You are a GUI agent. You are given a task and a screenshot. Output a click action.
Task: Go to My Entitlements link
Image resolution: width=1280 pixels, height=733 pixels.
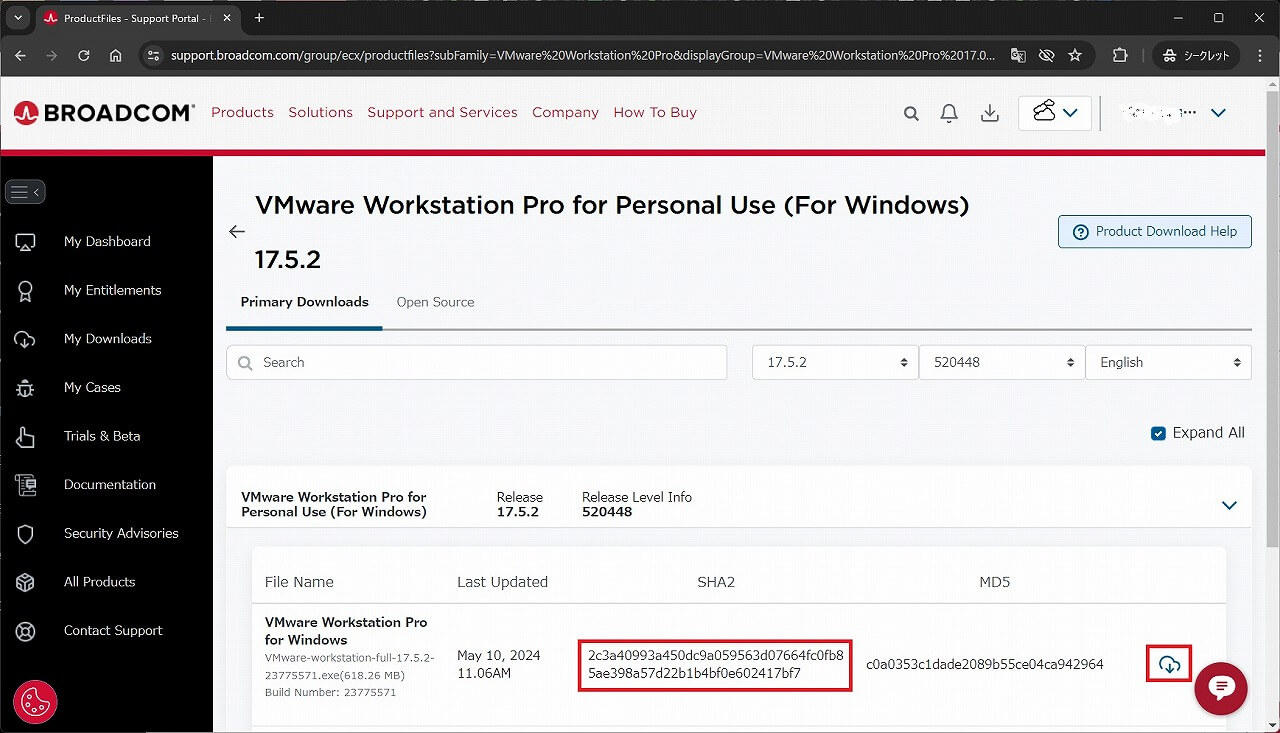tap(112, 290)
